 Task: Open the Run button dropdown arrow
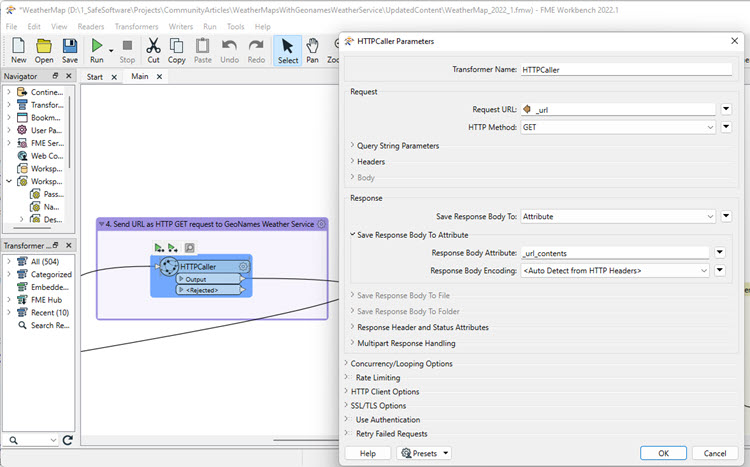[x=111, y=50]
